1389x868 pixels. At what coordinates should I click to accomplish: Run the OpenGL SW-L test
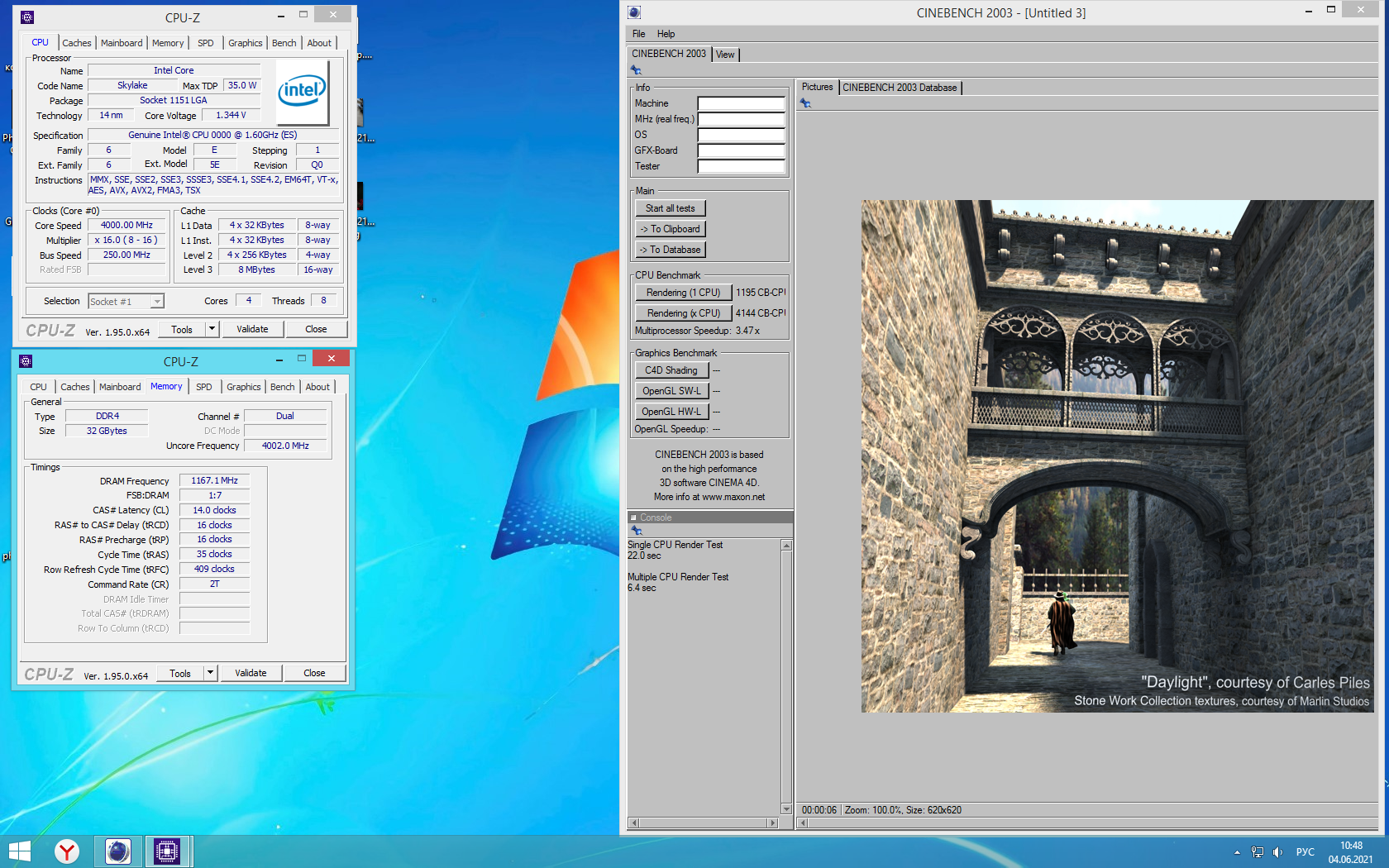(x=671, y=391)
